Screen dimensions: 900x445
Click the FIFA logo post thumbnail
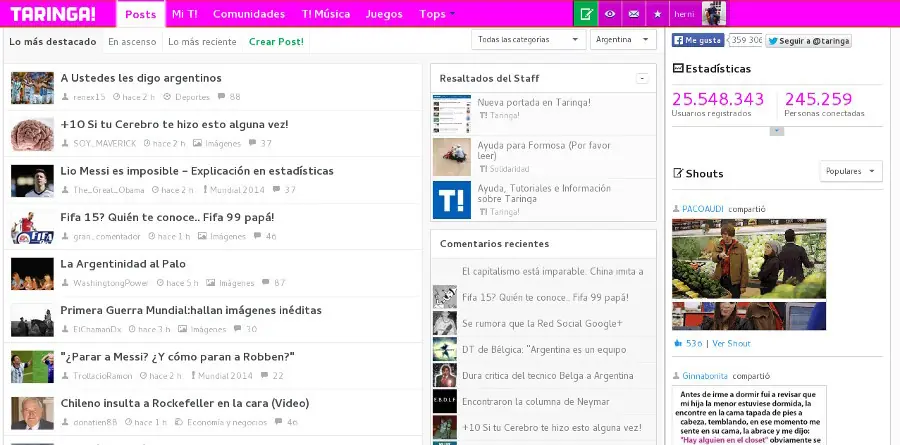pyautogui.click(x=32, y=227)
